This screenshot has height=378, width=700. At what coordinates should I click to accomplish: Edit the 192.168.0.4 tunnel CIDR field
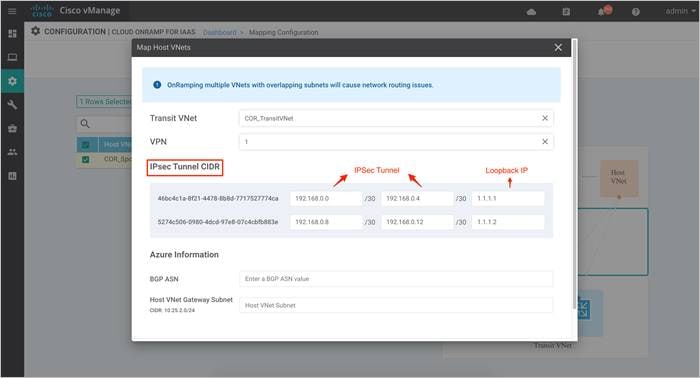coord(417,198)
